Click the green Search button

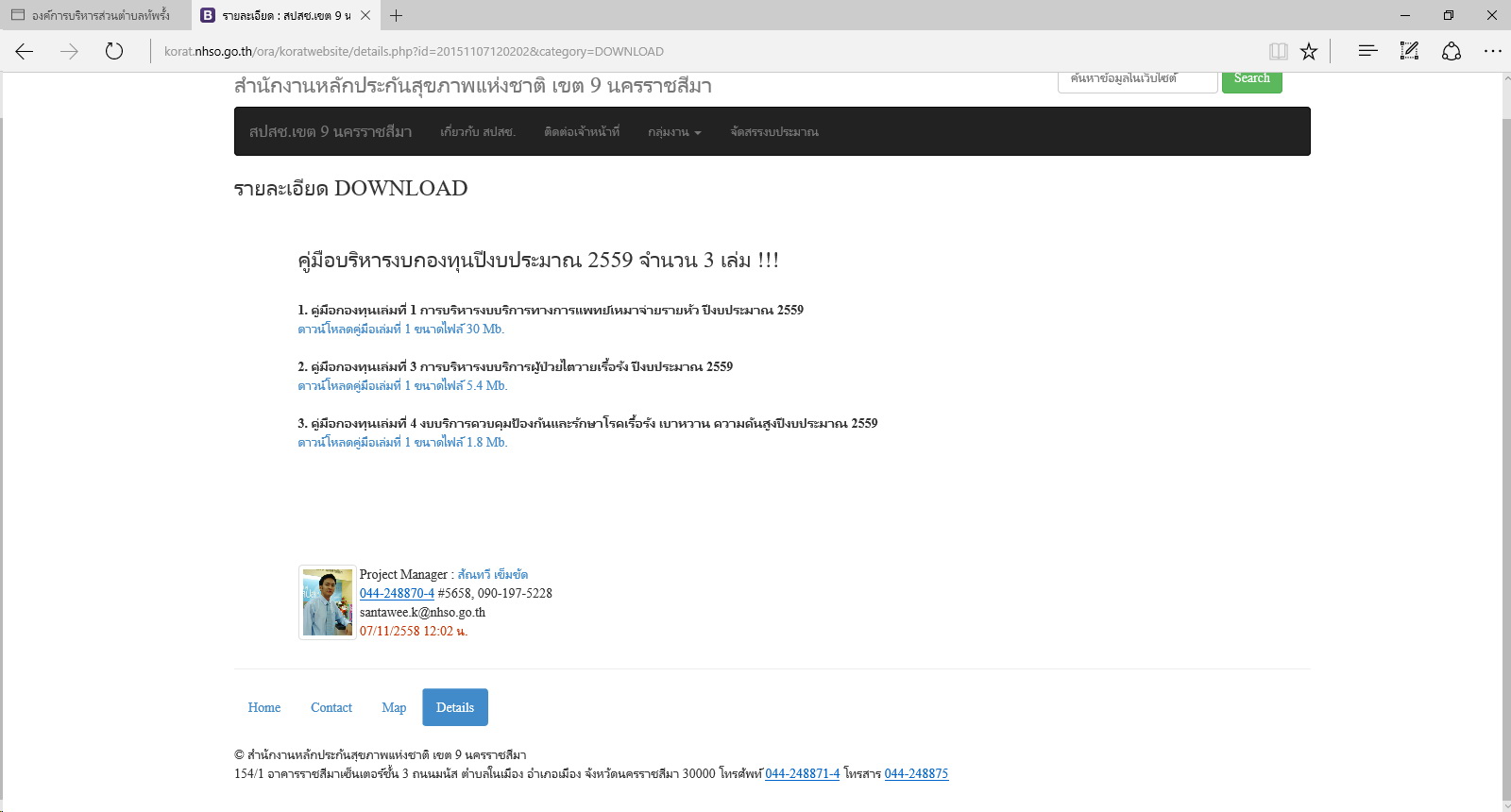click(x=1252, y=79)
